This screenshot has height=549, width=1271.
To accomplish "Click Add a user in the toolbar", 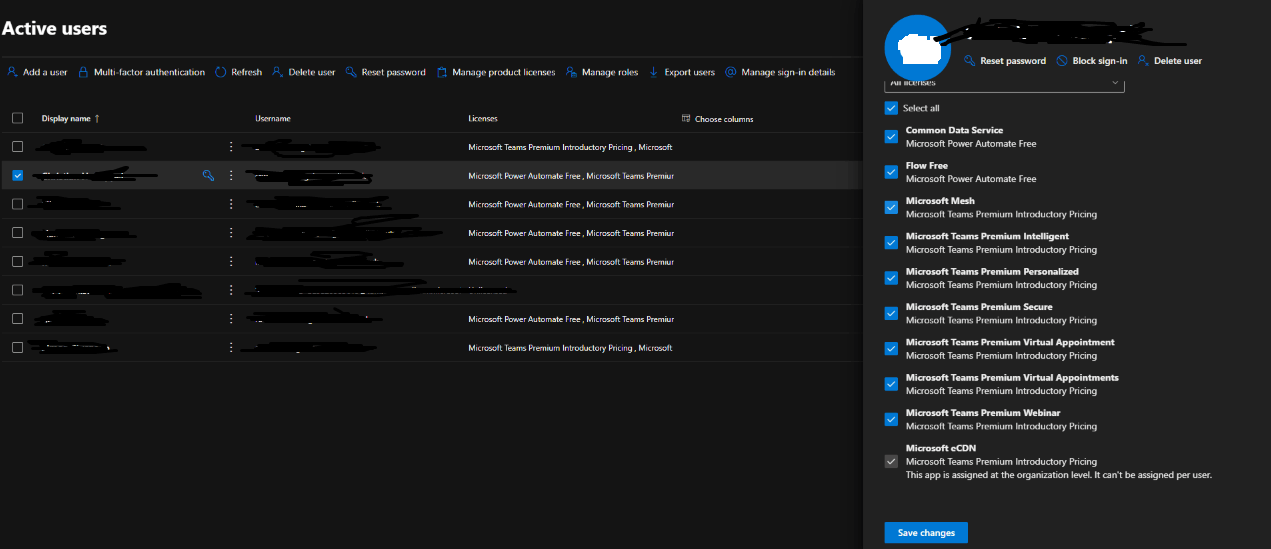I will coord(37,72).
